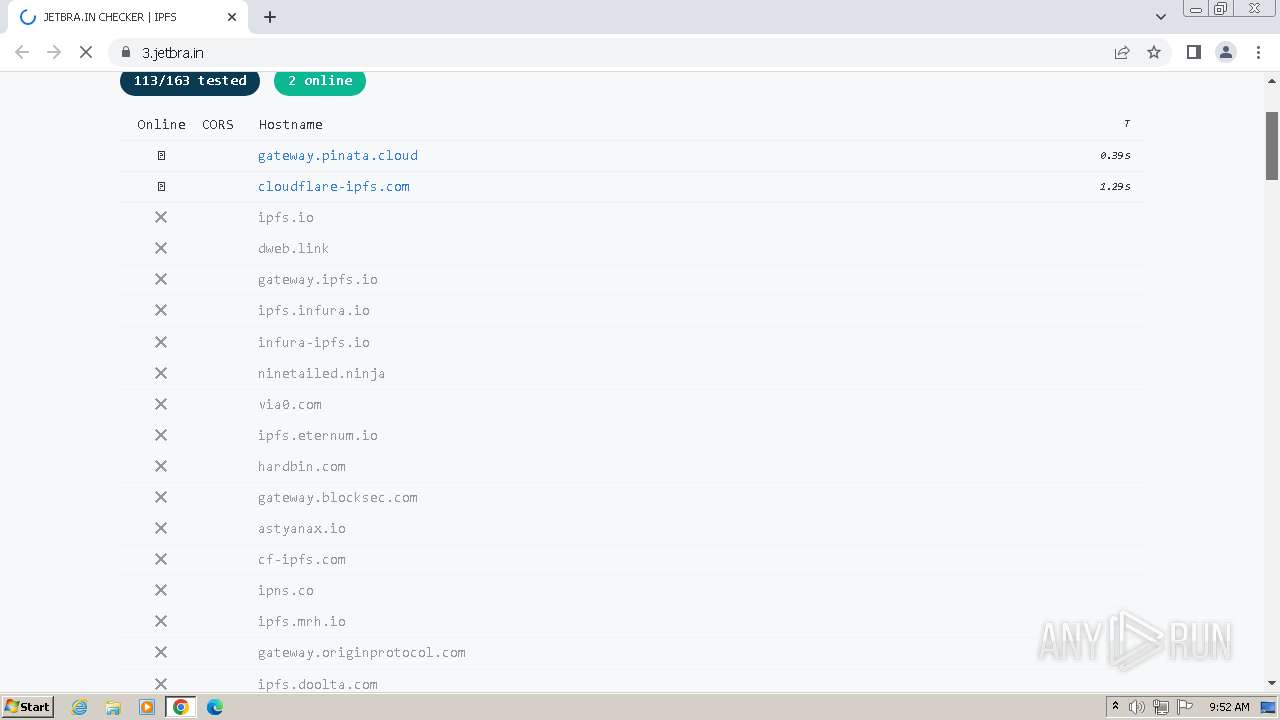
Task: Select the cf-ipfs.com hostname text
Action: pyautogui.click(x=302, y=559)
